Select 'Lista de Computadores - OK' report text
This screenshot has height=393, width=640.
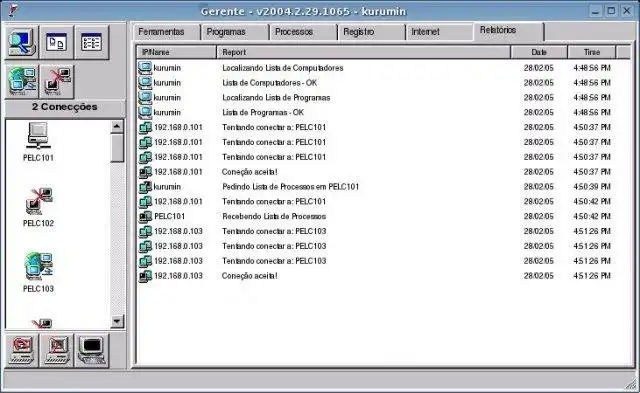click(269, 83)
